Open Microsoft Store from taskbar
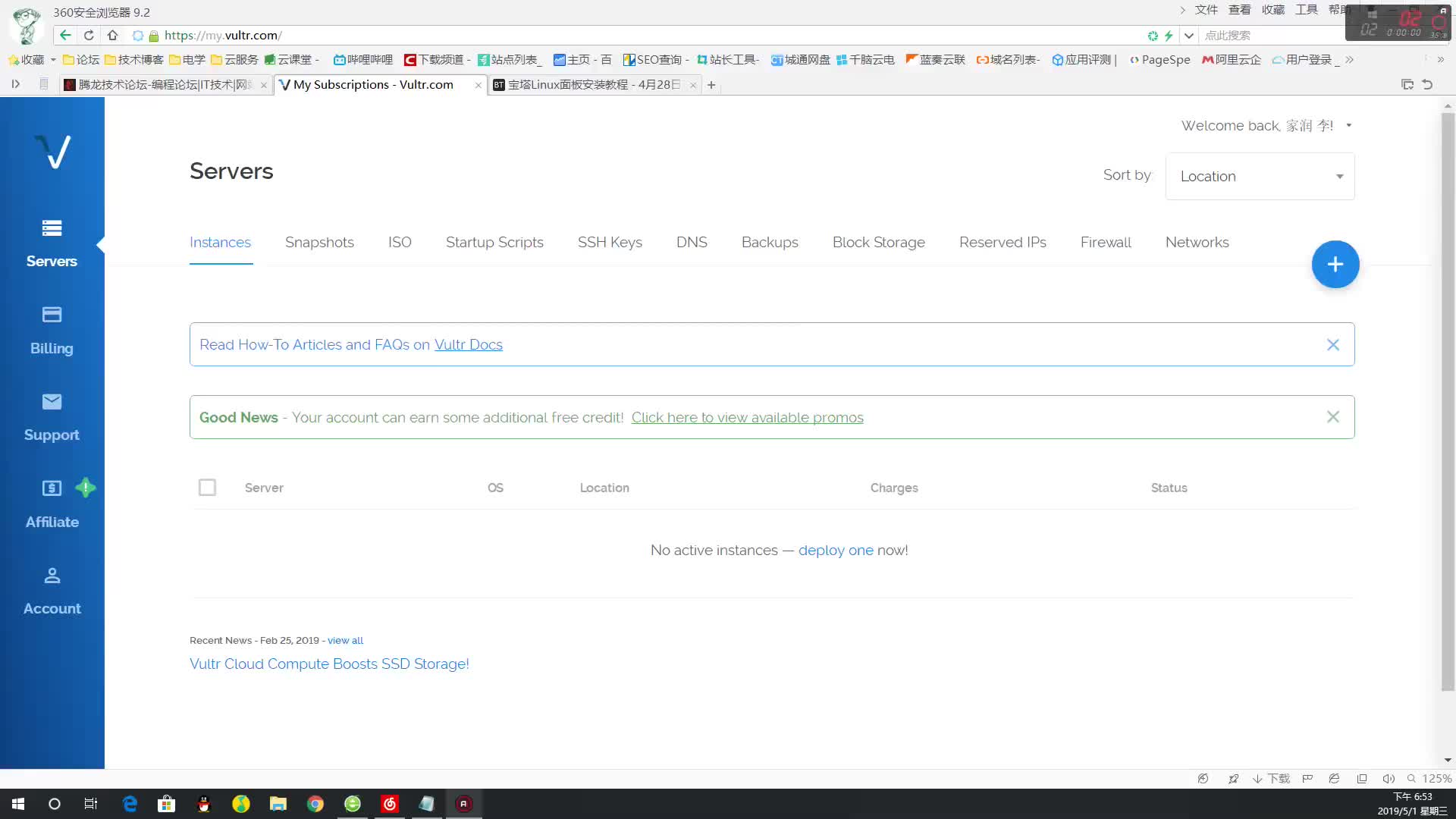1456x819 pixels. point(166,804)
